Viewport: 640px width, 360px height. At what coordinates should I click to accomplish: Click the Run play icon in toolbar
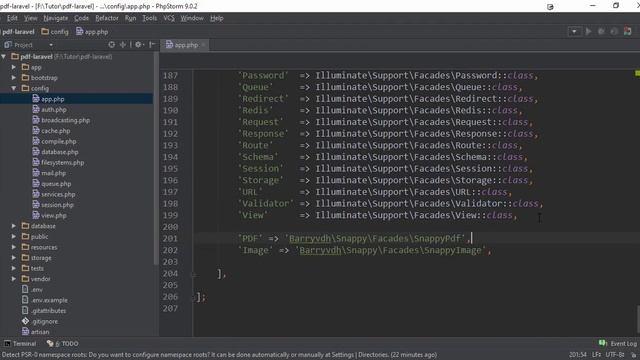coord(588,31)
